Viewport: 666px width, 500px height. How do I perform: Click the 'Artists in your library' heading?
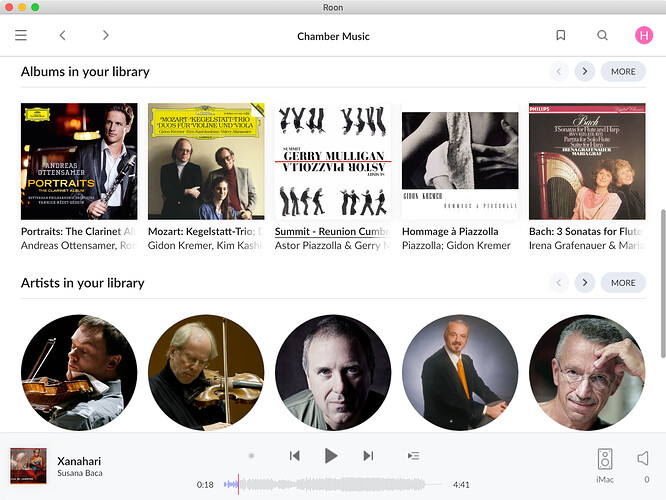[83, 283]
